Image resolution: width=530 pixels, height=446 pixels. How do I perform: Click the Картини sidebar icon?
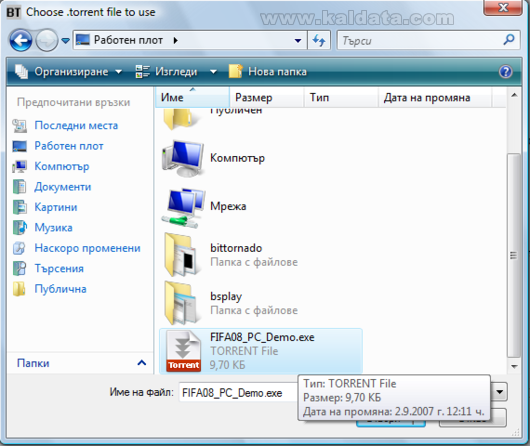click(20, 207)
